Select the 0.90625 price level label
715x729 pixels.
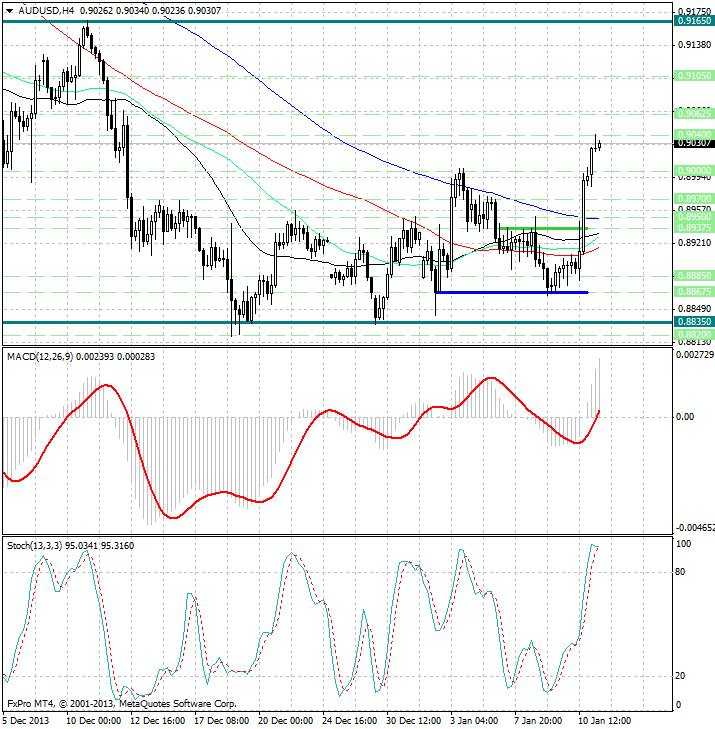(694, 113)
